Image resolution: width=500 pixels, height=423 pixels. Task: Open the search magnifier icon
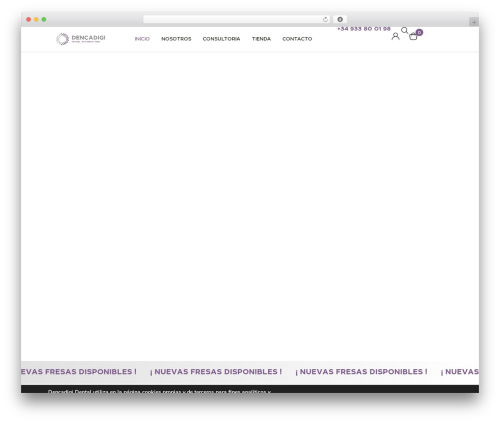[404, 30]
